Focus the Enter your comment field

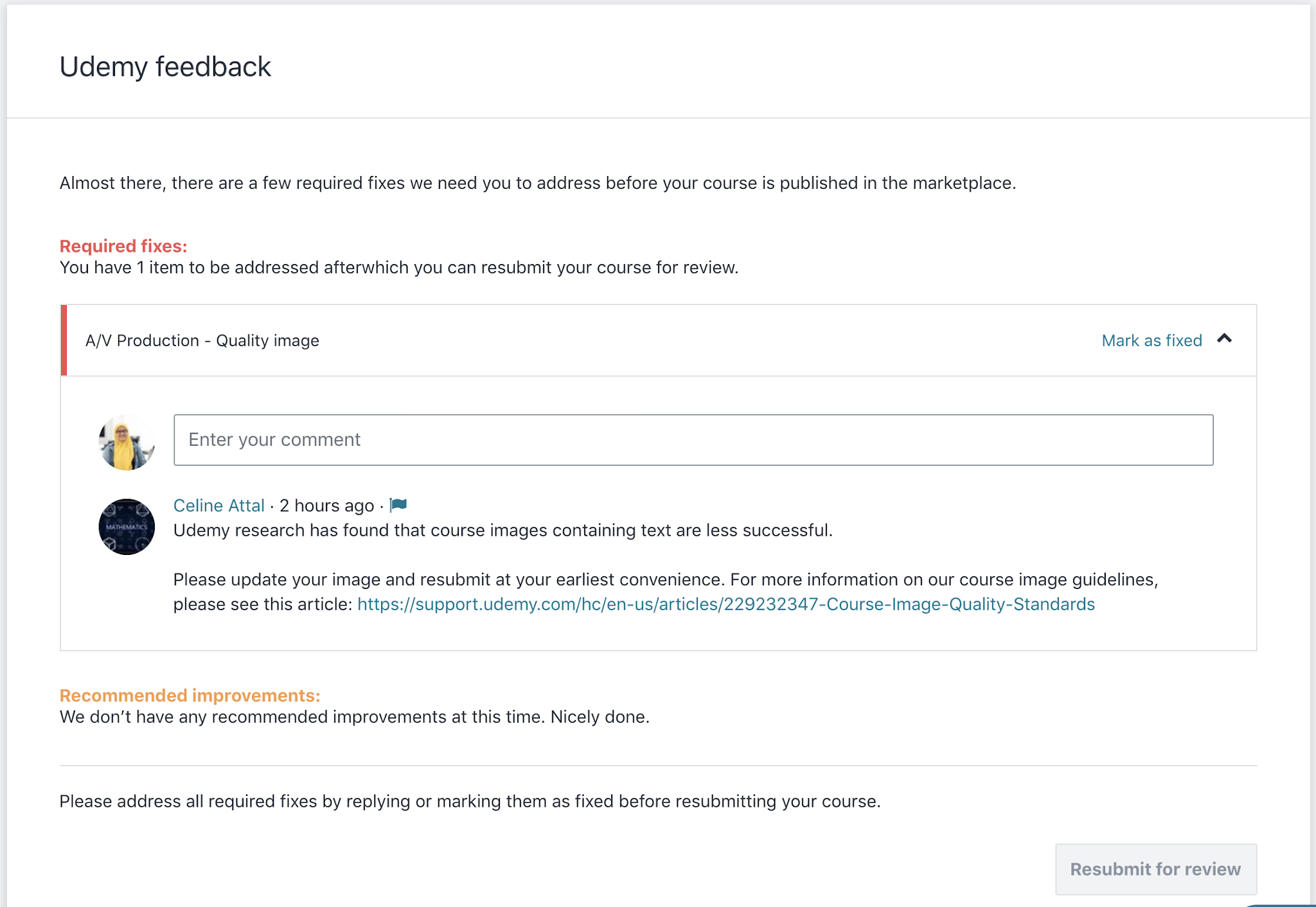[693, 440]
